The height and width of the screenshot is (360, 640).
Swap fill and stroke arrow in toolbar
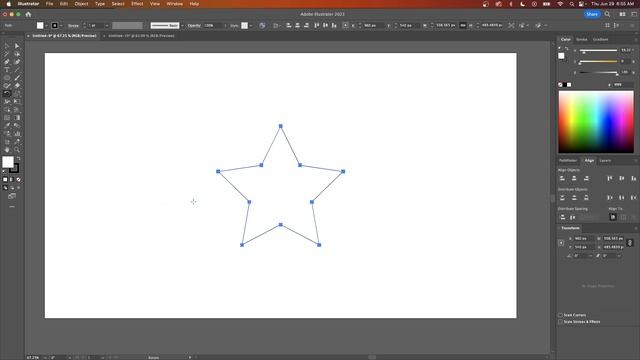(18, 158)
